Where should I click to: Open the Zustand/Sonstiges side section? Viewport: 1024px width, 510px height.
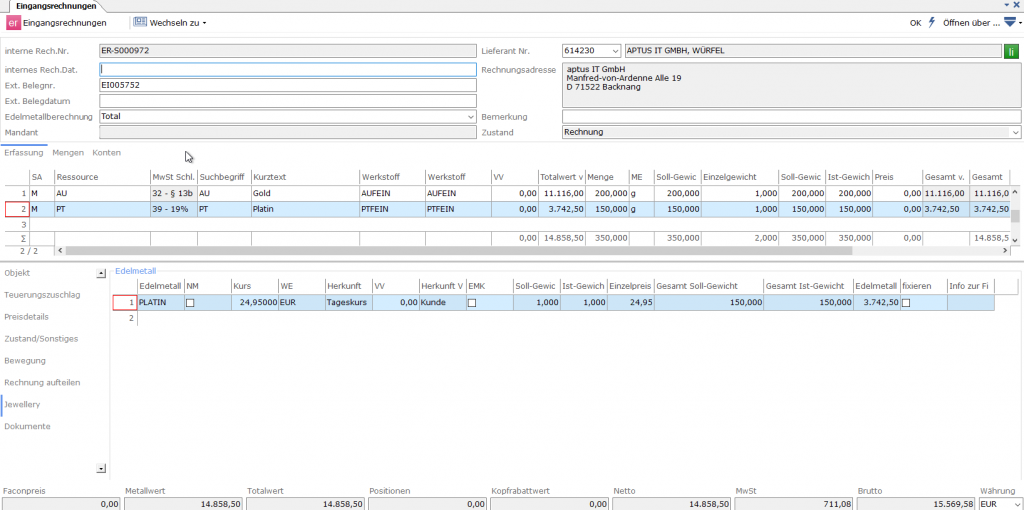(x=41, y=339)
